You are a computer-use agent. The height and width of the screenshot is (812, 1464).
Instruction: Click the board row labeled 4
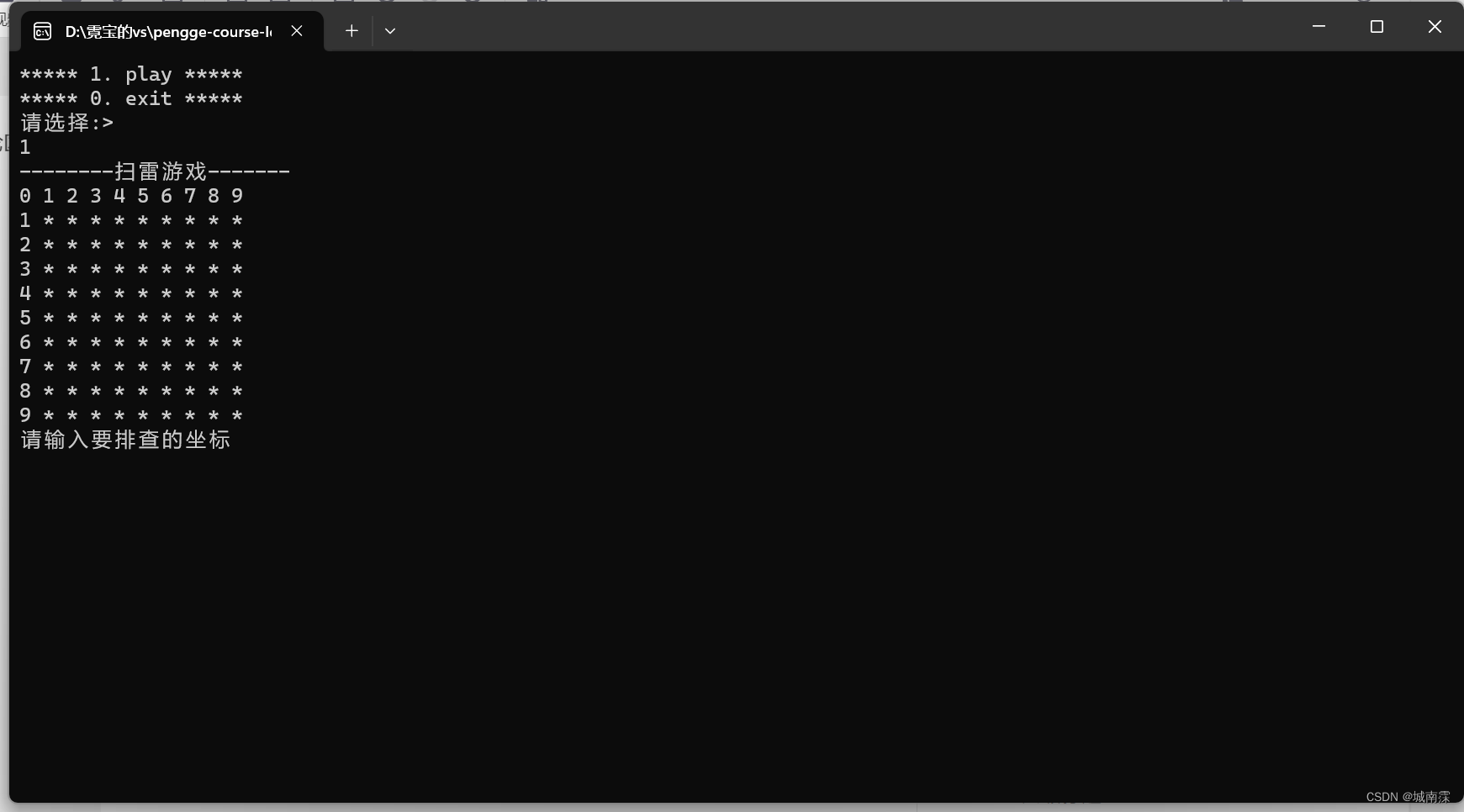pyautogui.click(x=131, y=294)
